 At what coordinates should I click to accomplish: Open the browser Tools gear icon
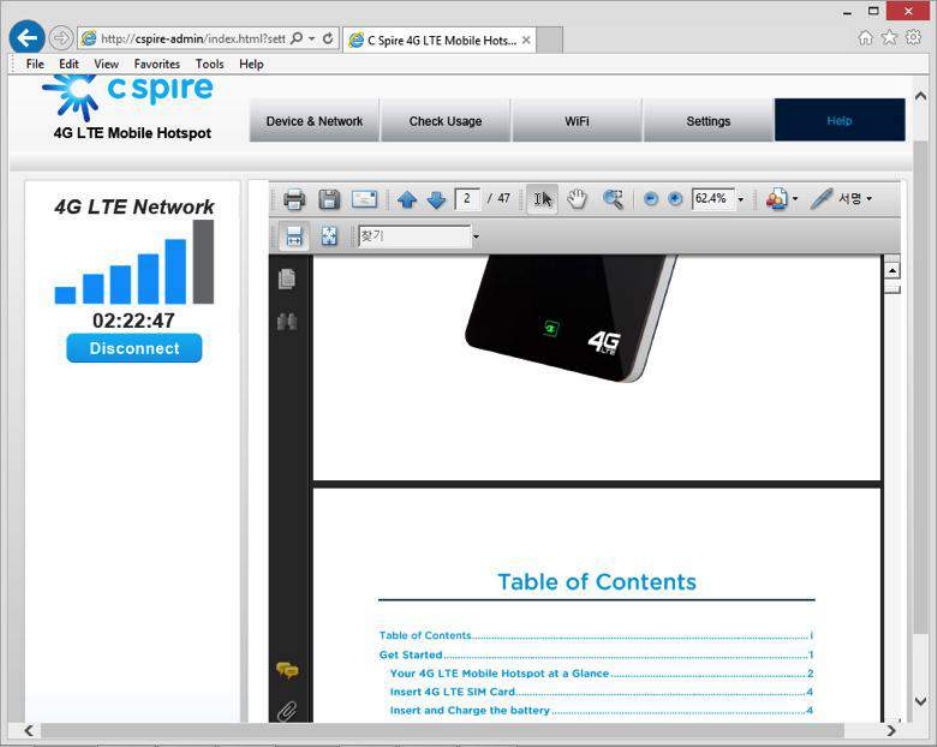pos(914,38)
